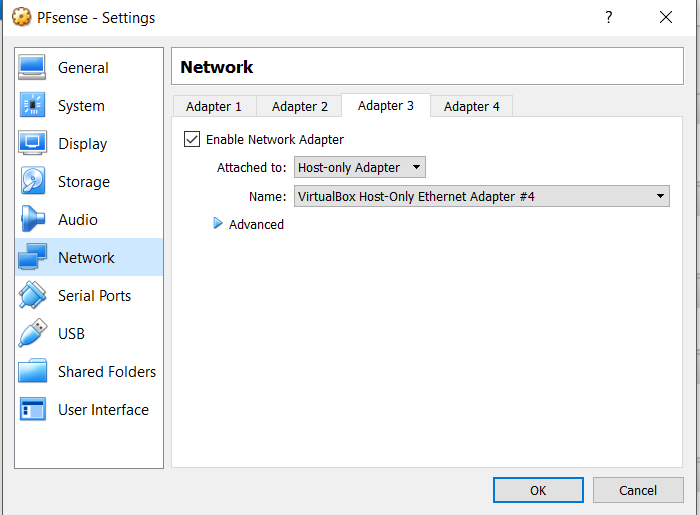
Task: Open the Display monitor icon
Action: (32, 143)
